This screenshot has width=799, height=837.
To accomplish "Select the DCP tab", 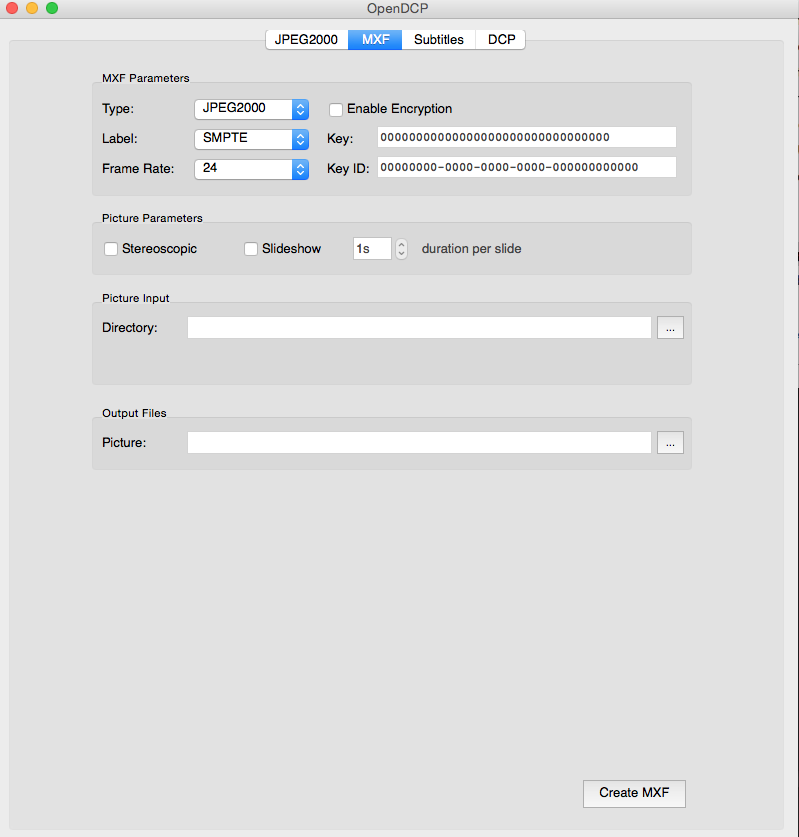I will pos(501,40).
